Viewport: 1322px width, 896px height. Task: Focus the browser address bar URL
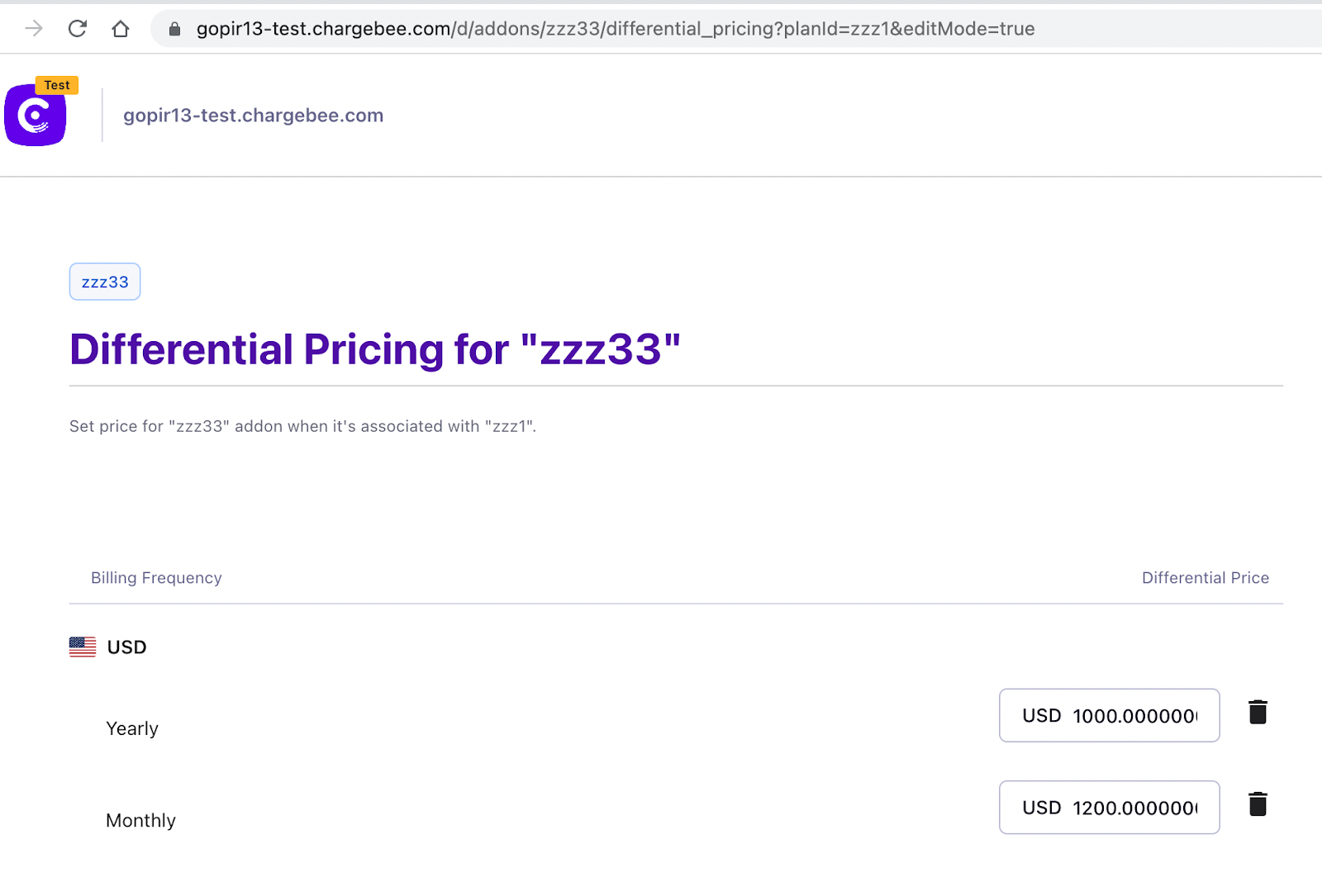tap(615, 29)
